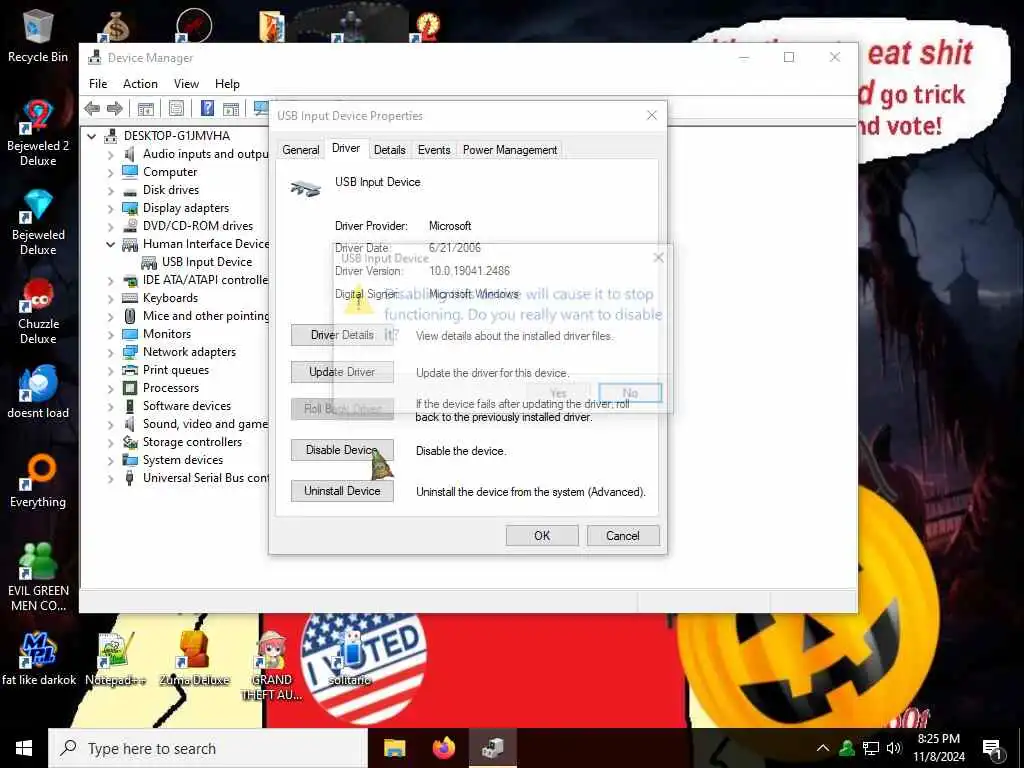Select the Bejeweled Deluxe diamond shortcut

pyautogui.click(x=38, y=222)
